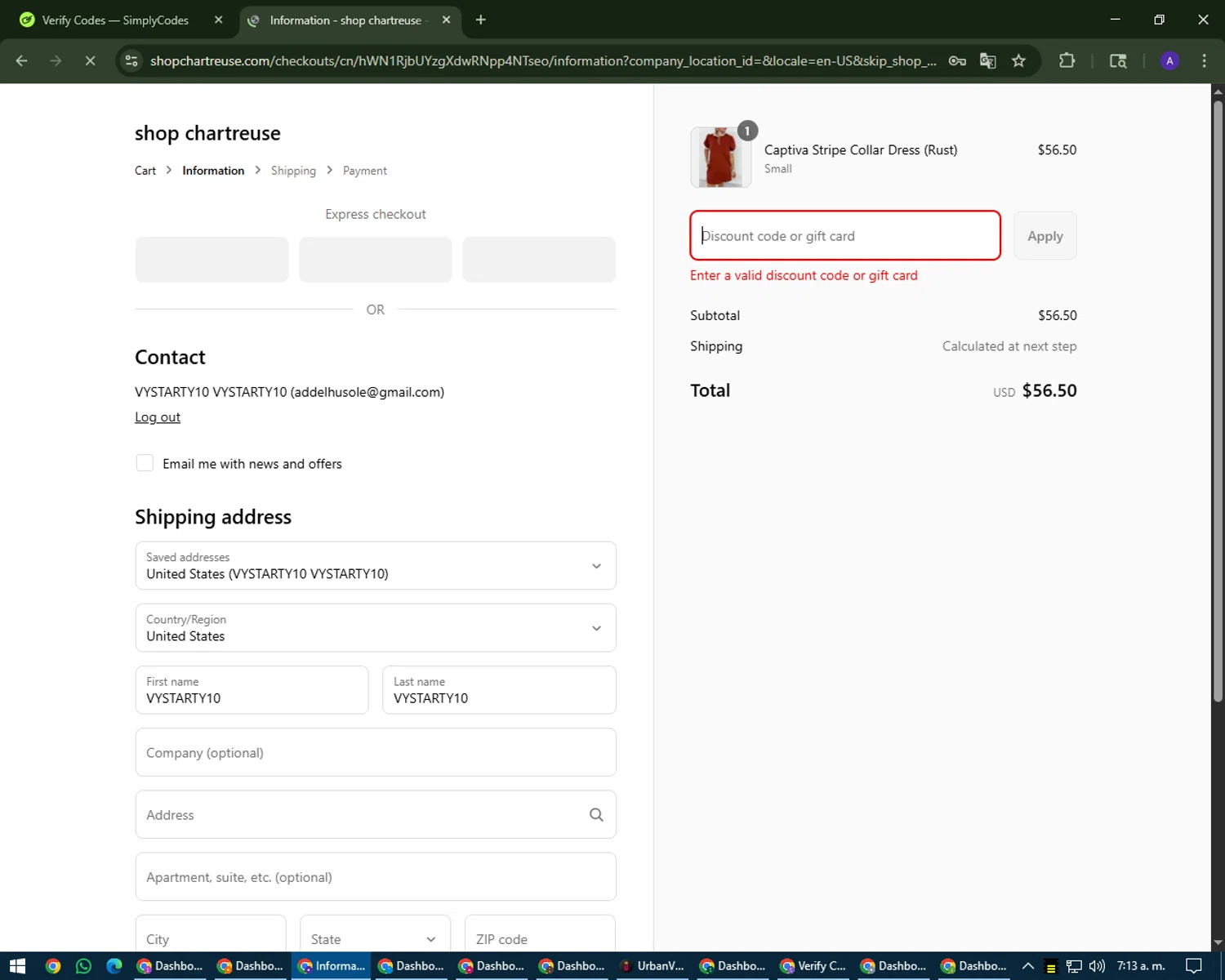Image resolution: width=1225 pixels, height=980 pixels.
Task: Click the scrollbar down arrow
Action: 1218,943
